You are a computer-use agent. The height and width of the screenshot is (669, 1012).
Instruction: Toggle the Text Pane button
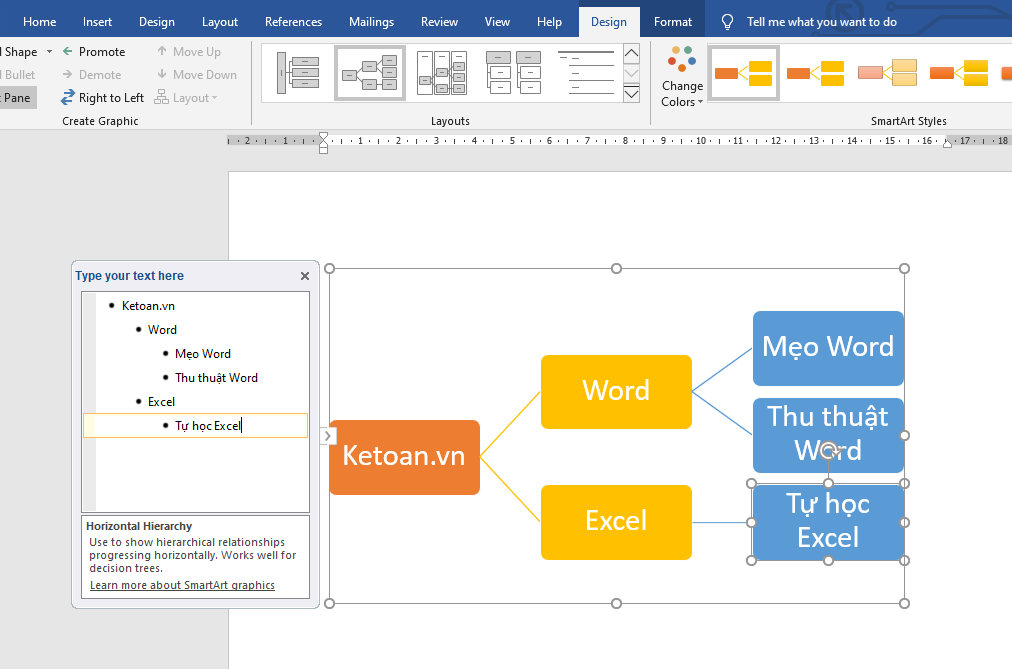coord(16,97)
